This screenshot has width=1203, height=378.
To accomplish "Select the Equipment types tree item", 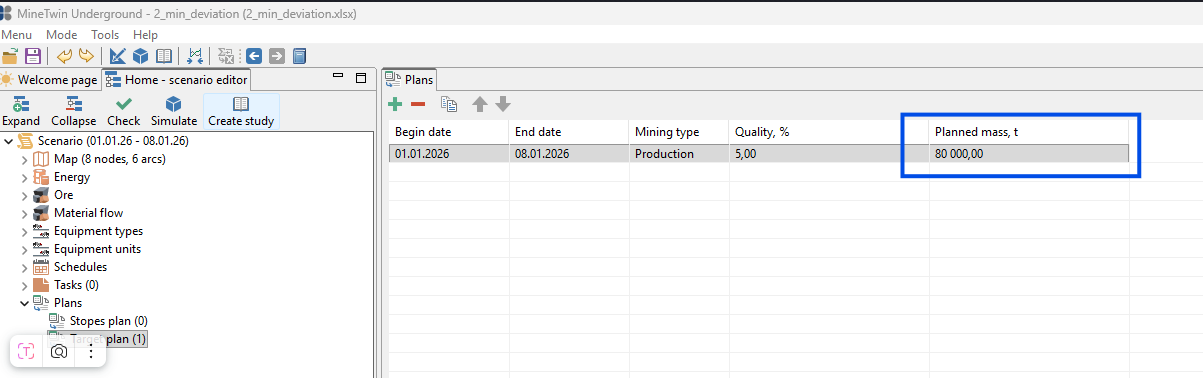I will 98,231.
